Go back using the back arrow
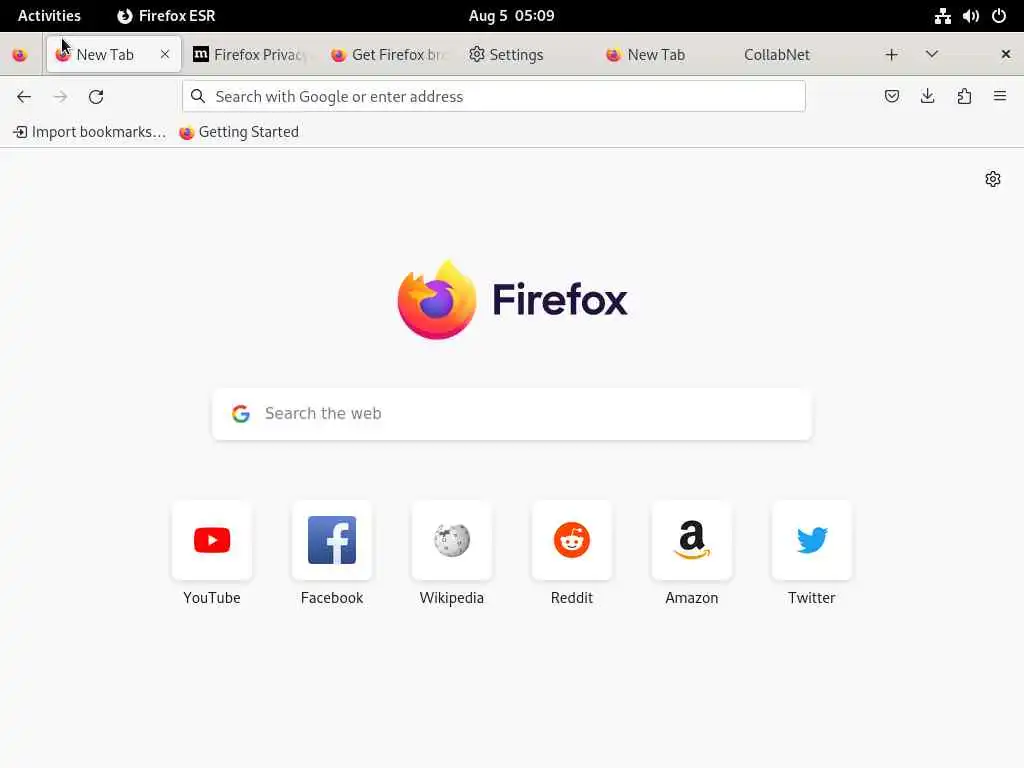This screenshot has width=1024, height=768. point(24,97)
